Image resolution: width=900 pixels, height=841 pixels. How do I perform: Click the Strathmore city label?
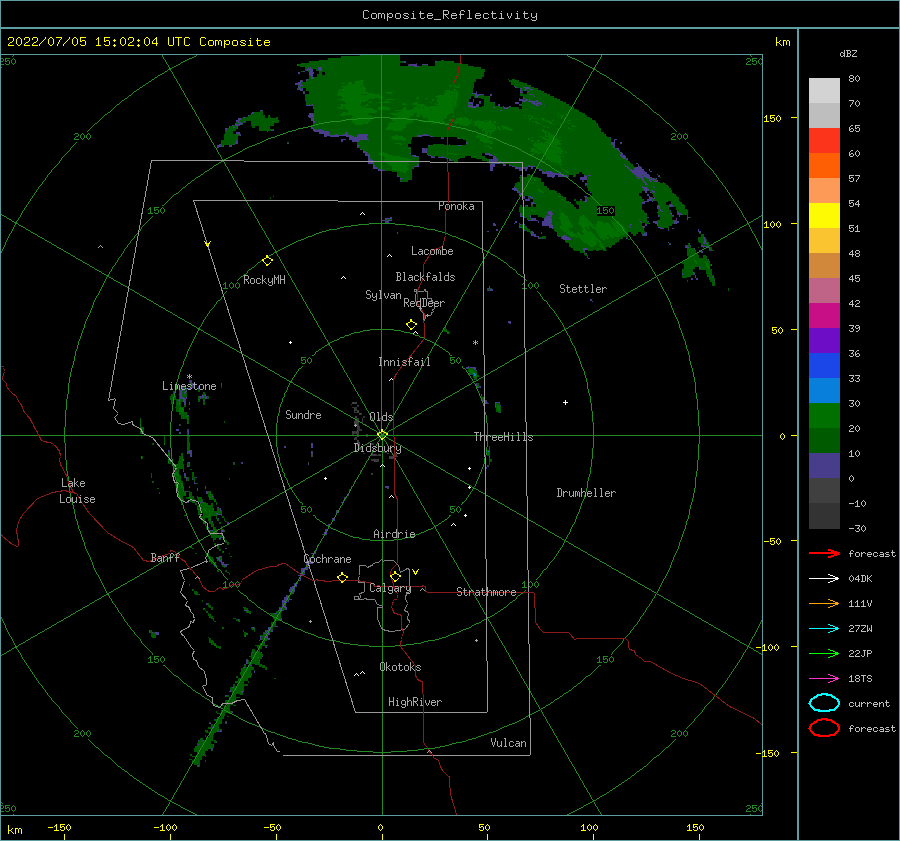[486, 592]
